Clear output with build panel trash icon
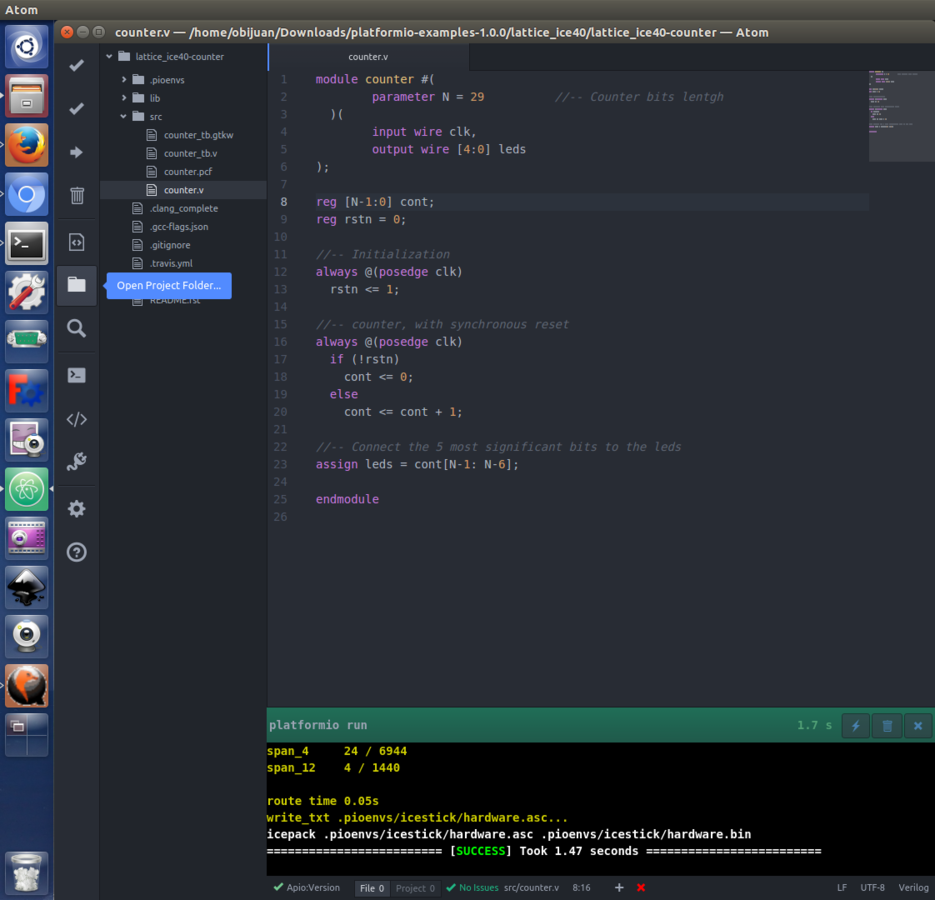This screenshot has width=935, height=900. click(886, 725)
